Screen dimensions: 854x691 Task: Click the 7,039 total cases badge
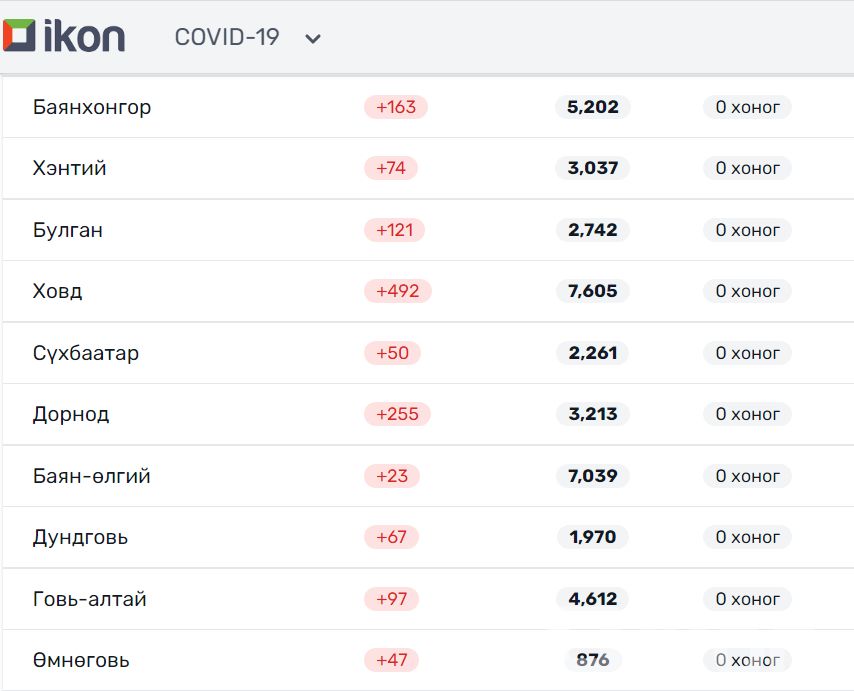coord(593,476)
